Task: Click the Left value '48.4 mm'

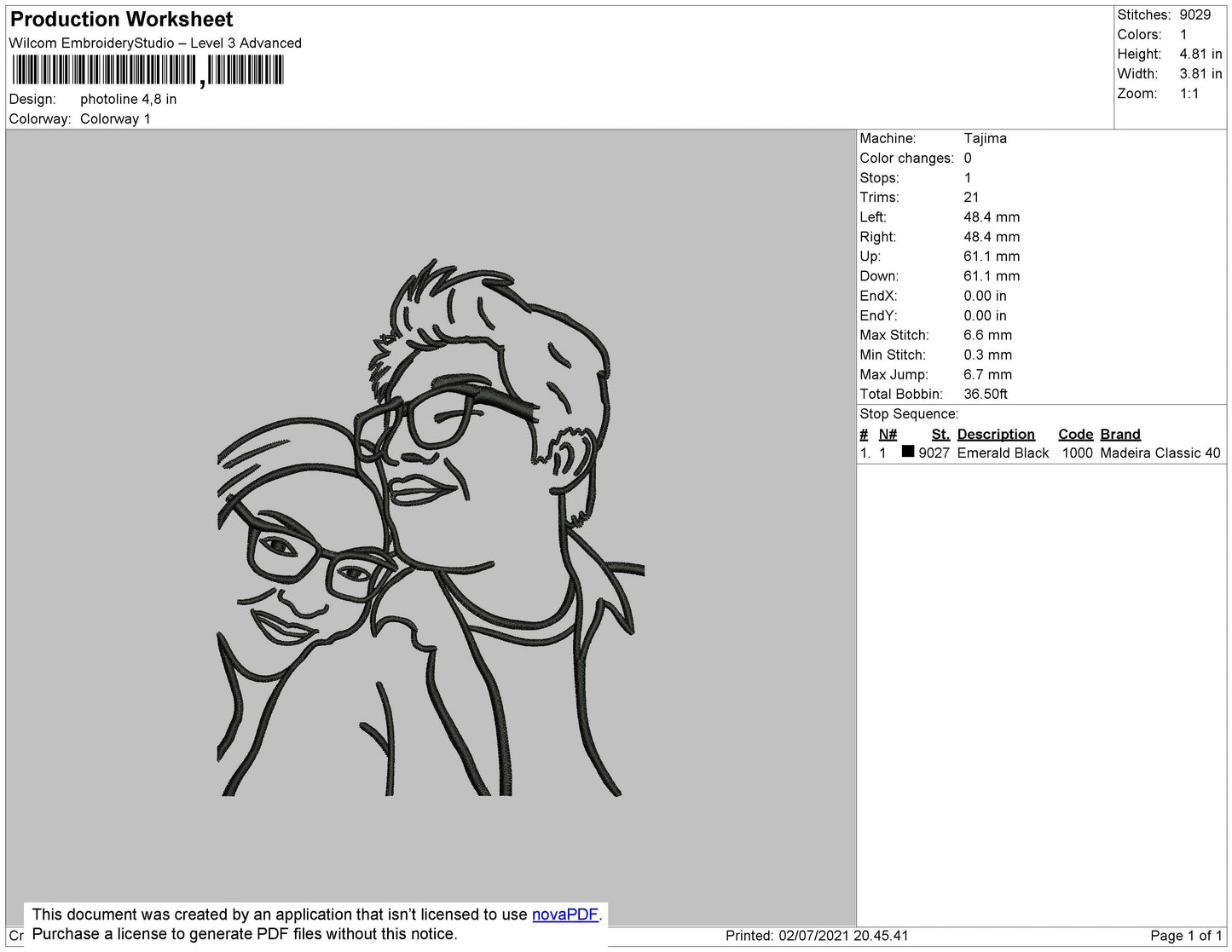Action: click(x=992, y=217)
